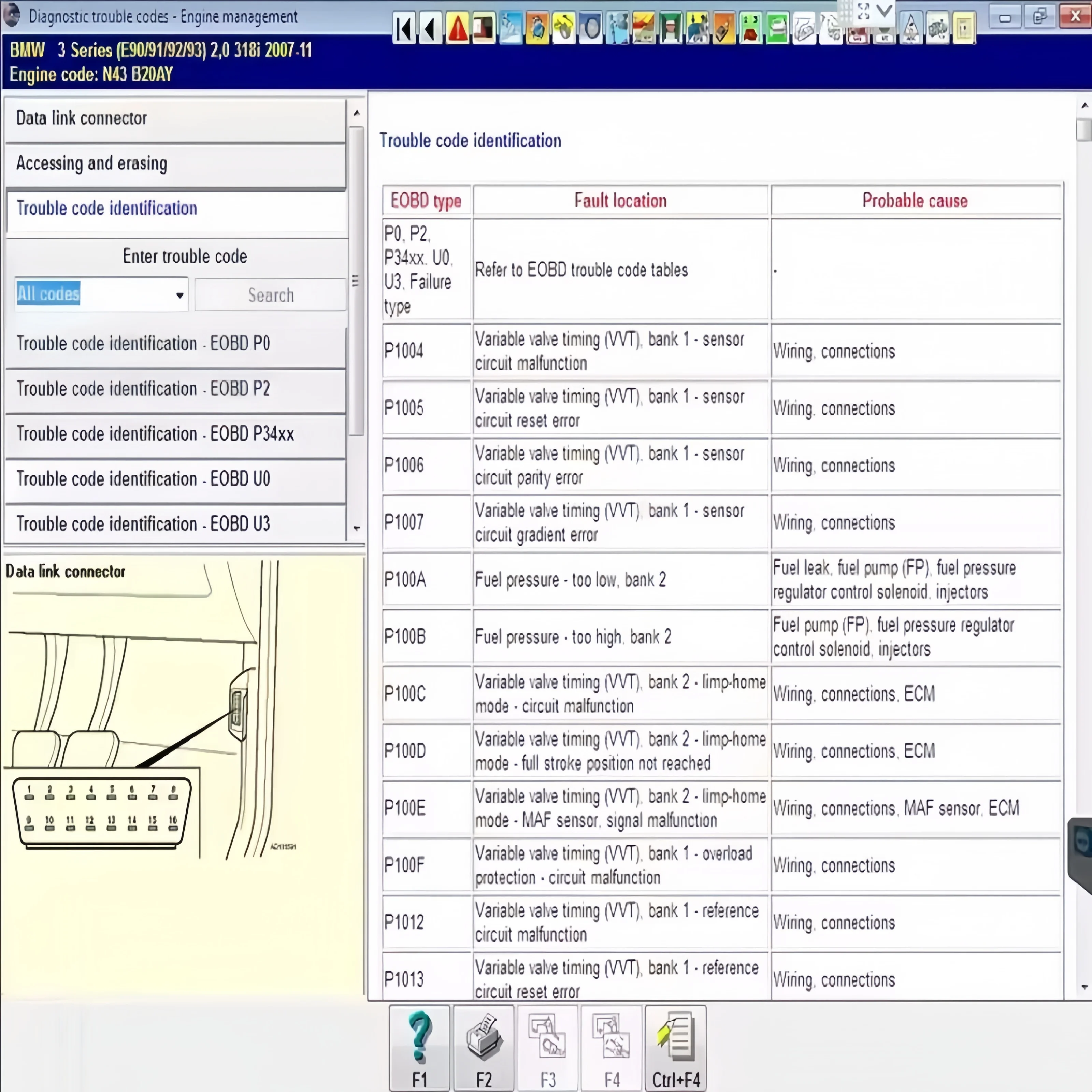Click the green car toolbar icon
Viewport: 1092px width, 1092px height.
[x=777, y=28]
